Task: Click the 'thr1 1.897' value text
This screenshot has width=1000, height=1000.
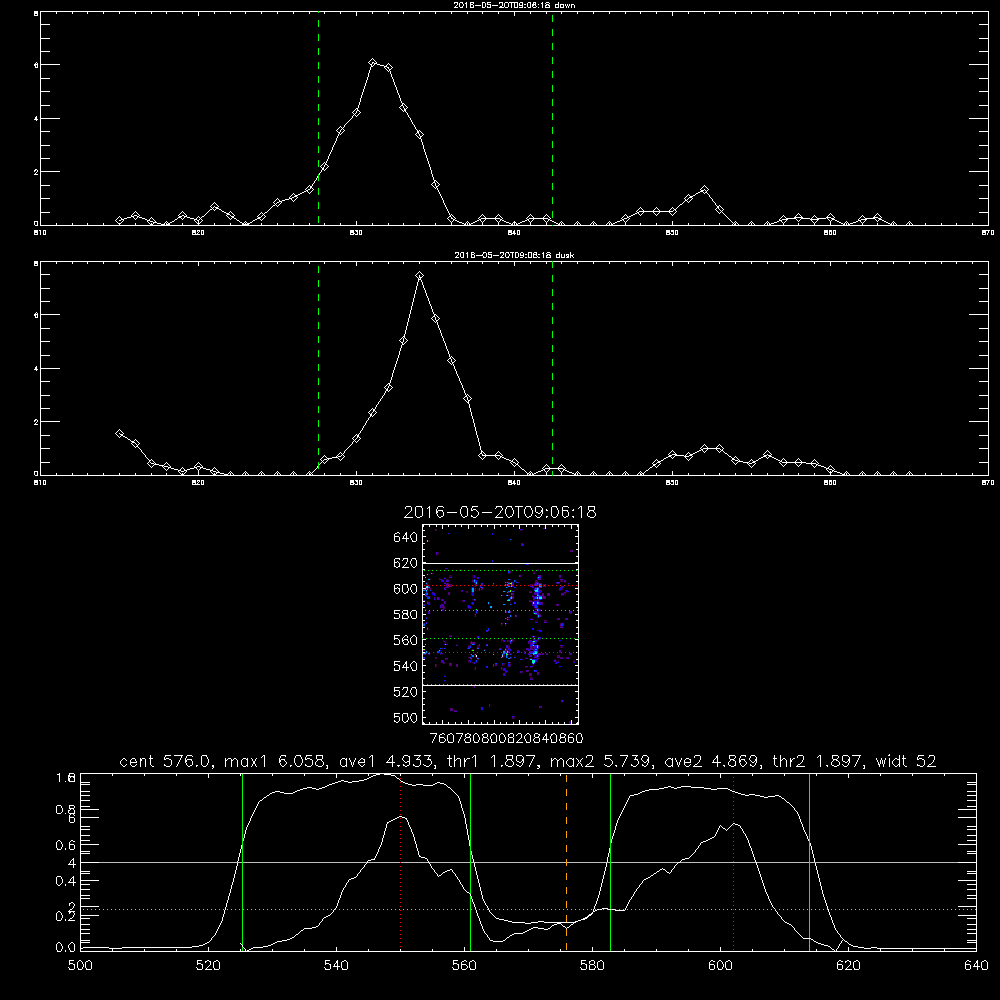Action: click(x=491, y=761)
